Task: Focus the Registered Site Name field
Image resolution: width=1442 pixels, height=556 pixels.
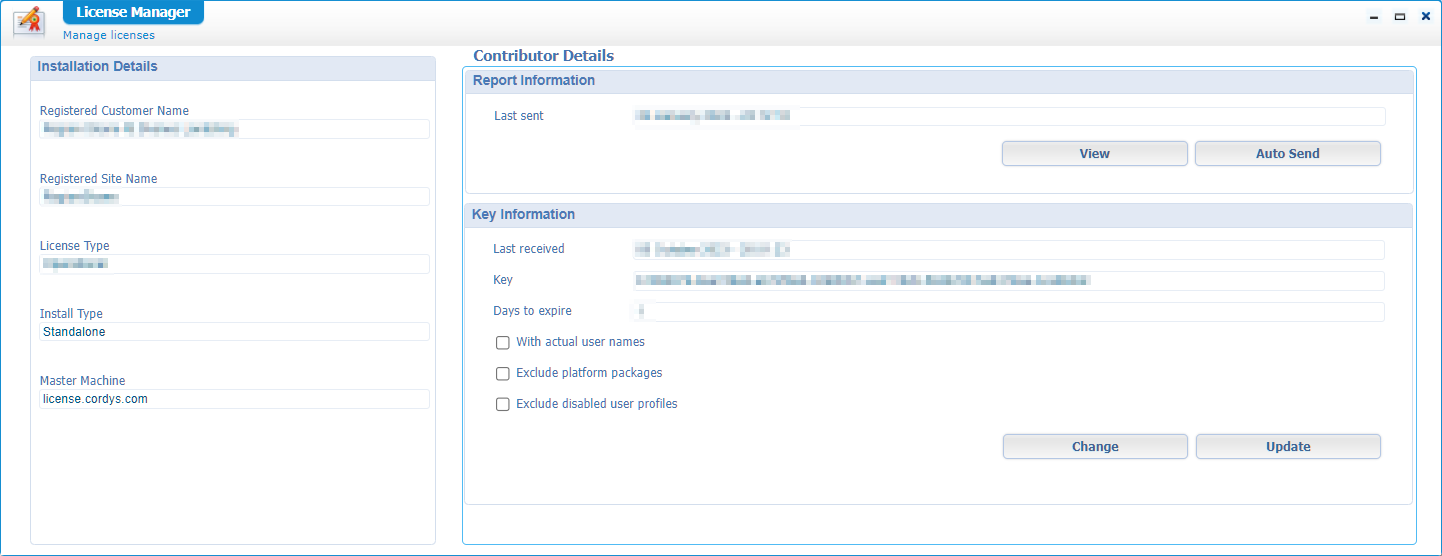Action: coord(234,197)
